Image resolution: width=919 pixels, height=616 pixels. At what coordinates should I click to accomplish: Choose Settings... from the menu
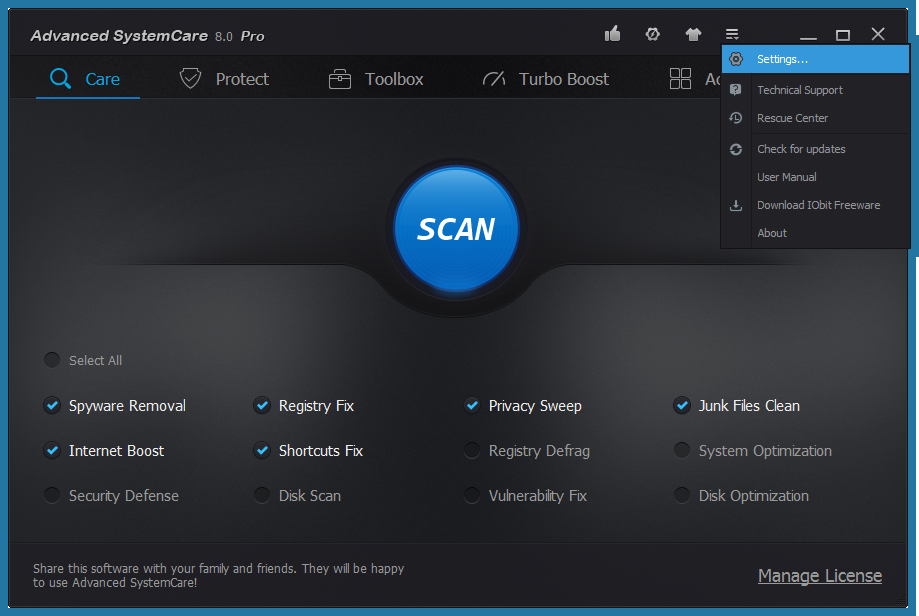pos(815,59)
